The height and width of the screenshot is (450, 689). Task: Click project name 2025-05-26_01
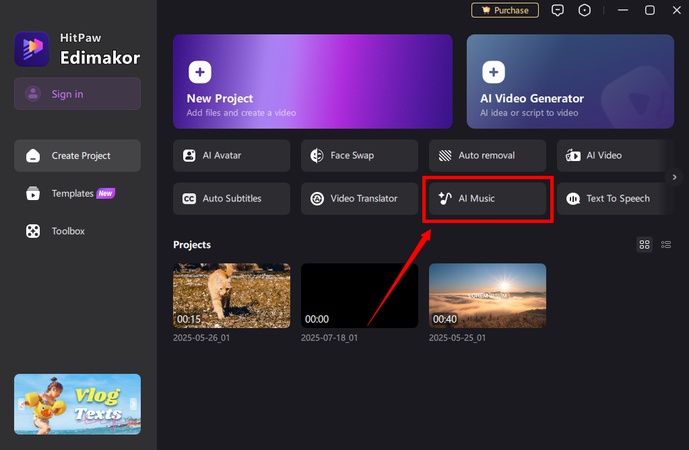click(201, 338)
